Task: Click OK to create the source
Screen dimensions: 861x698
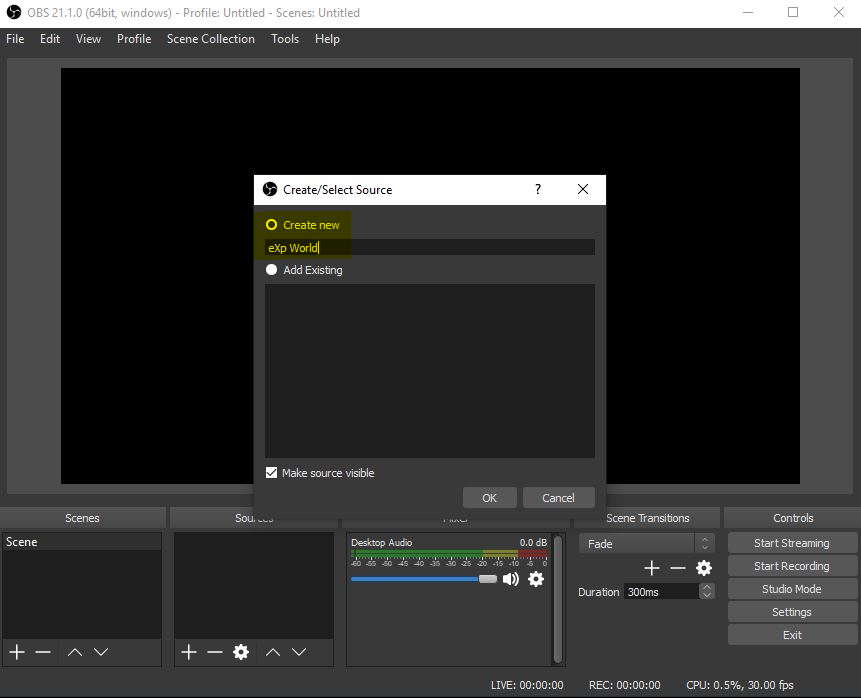Action: point(490,498)
